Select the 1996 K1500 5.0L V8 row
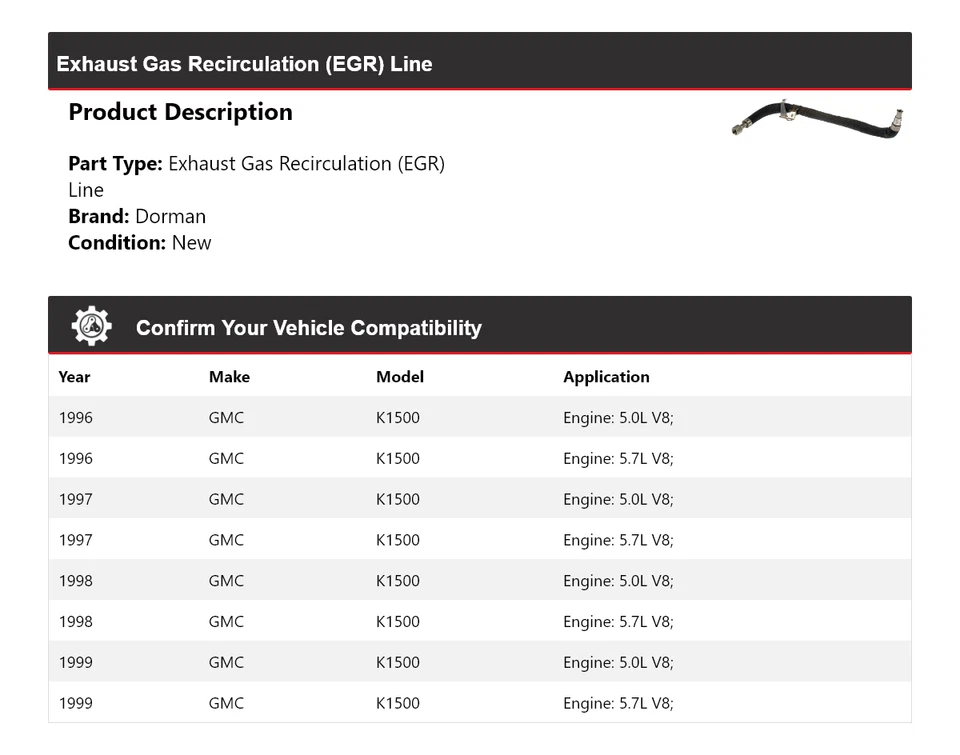The width and height of the screenshot is (960, 755). pos(480,418)
